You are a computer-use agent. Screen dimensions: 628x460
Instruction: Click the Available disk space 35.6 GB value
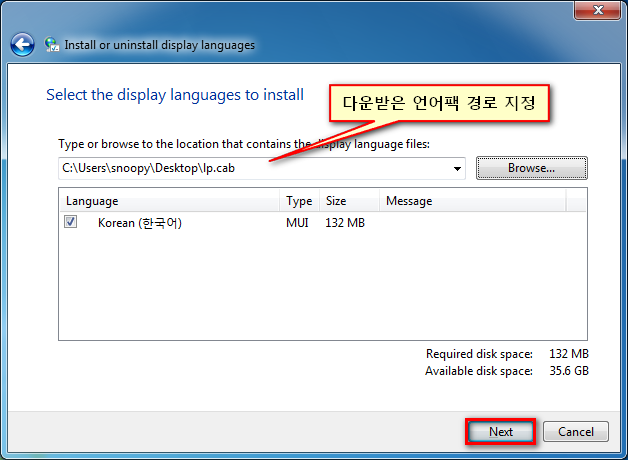click(569, 371)
